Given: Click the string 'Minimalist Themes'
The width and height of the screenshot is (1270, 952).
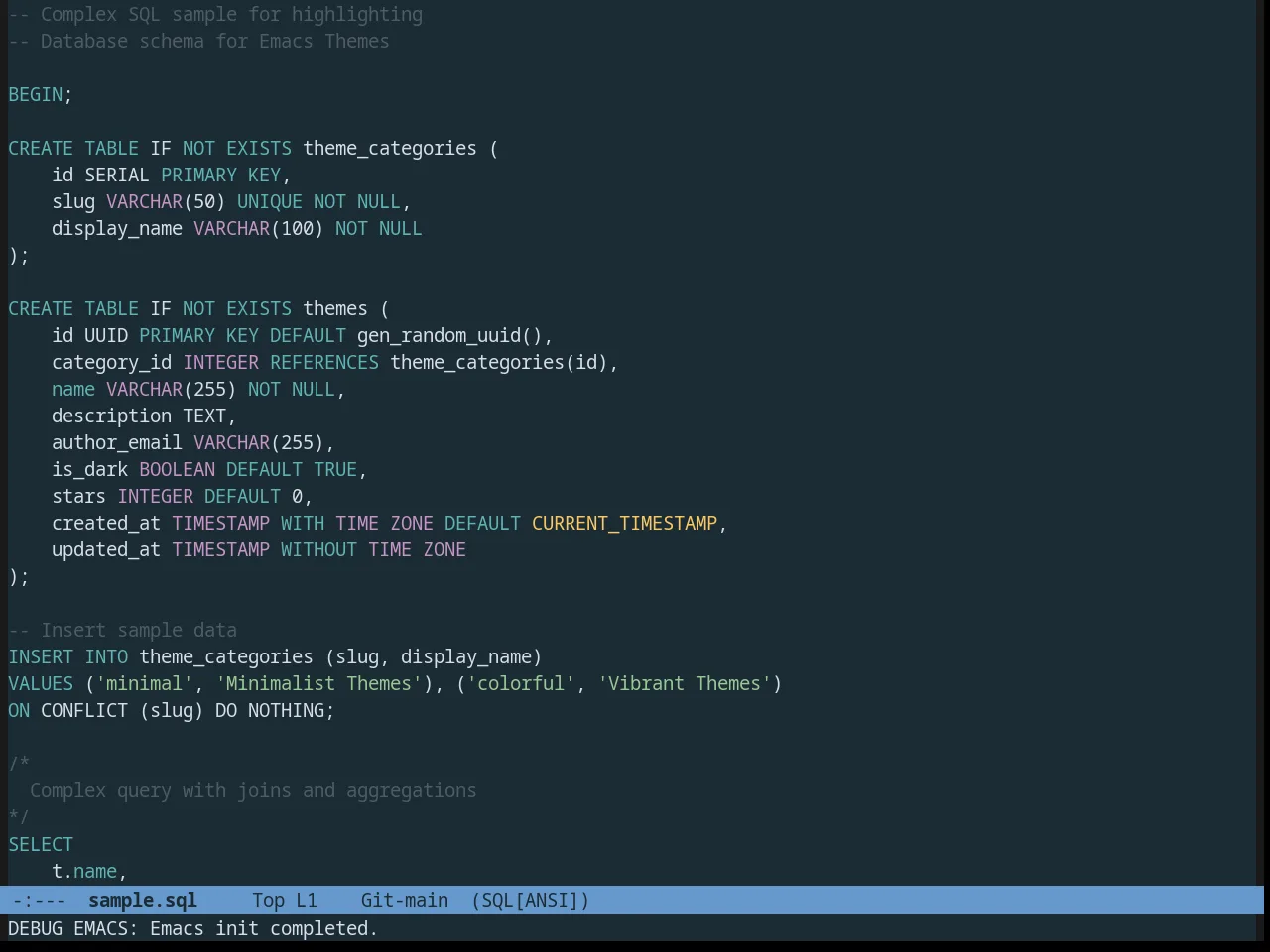Looking at the screenshot, I should pyautogui.click(x=318, y=683).
